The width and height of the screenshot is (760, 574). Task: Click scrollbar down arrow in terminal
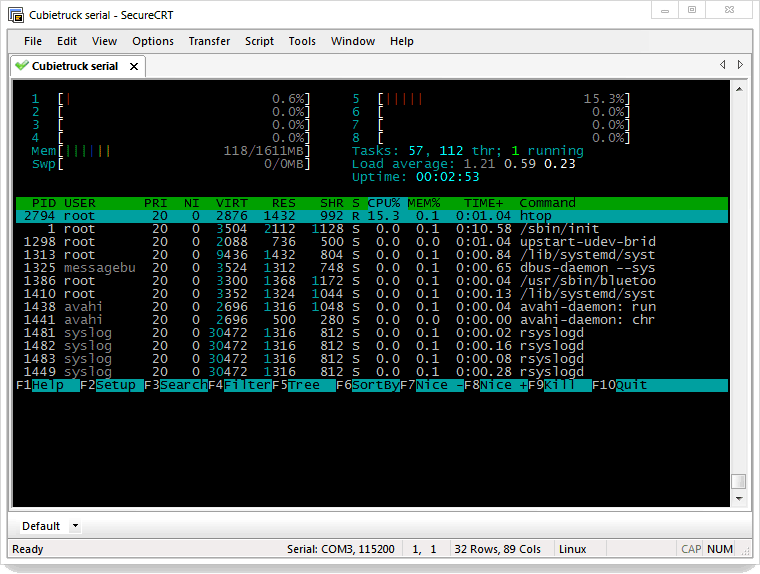pos(739,498)
